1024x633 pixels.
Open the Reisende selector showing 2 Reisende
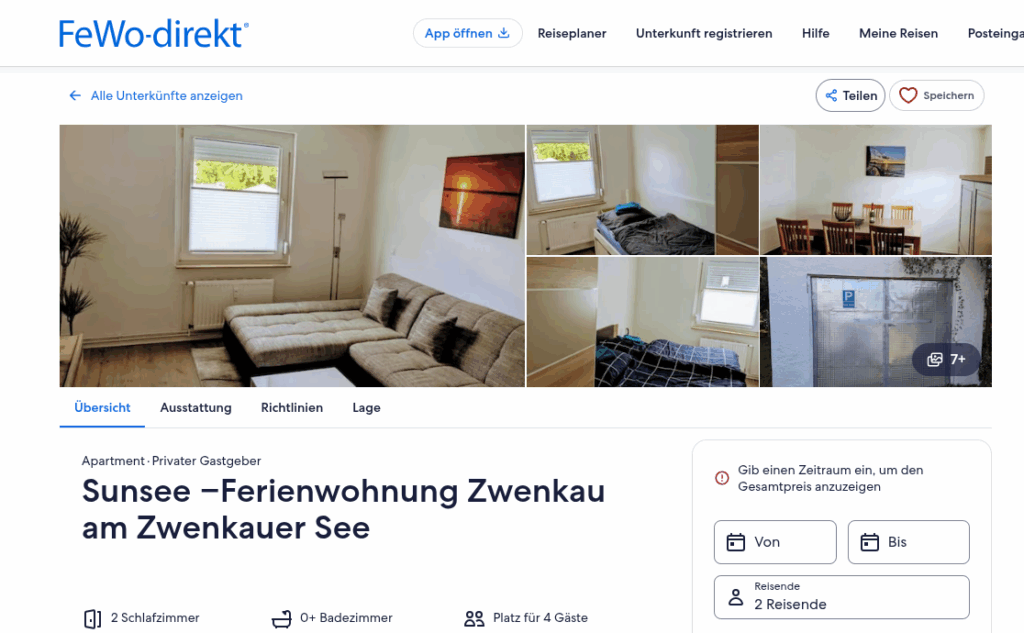(x=841, y=597)
